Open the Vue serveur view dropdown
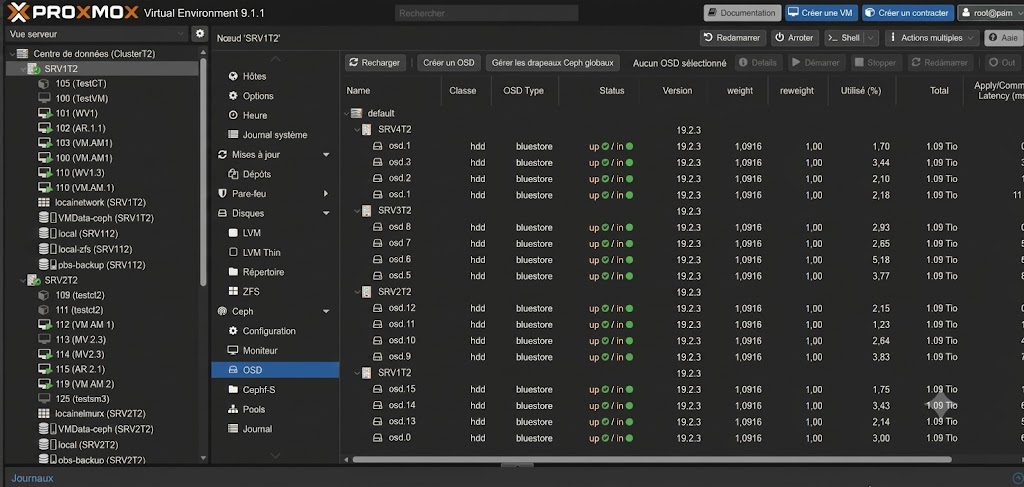The height and width of the screenshot is (487, 1024). 97,34
